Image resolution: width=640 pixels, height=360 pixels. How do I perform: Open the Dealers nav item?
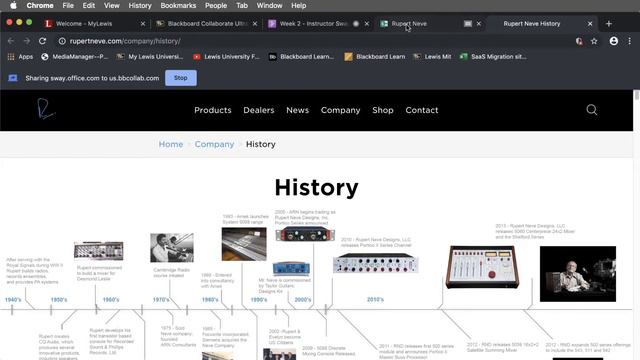click(x=259, y=110)
